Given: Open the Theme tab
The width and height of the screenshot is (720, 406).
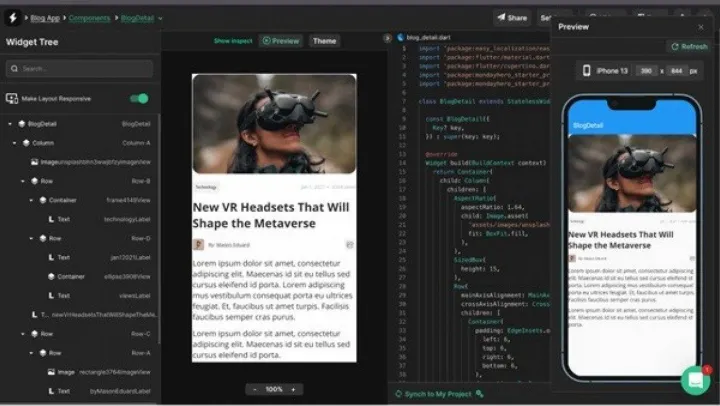Looking at the screenshot, I should (324, 41).
